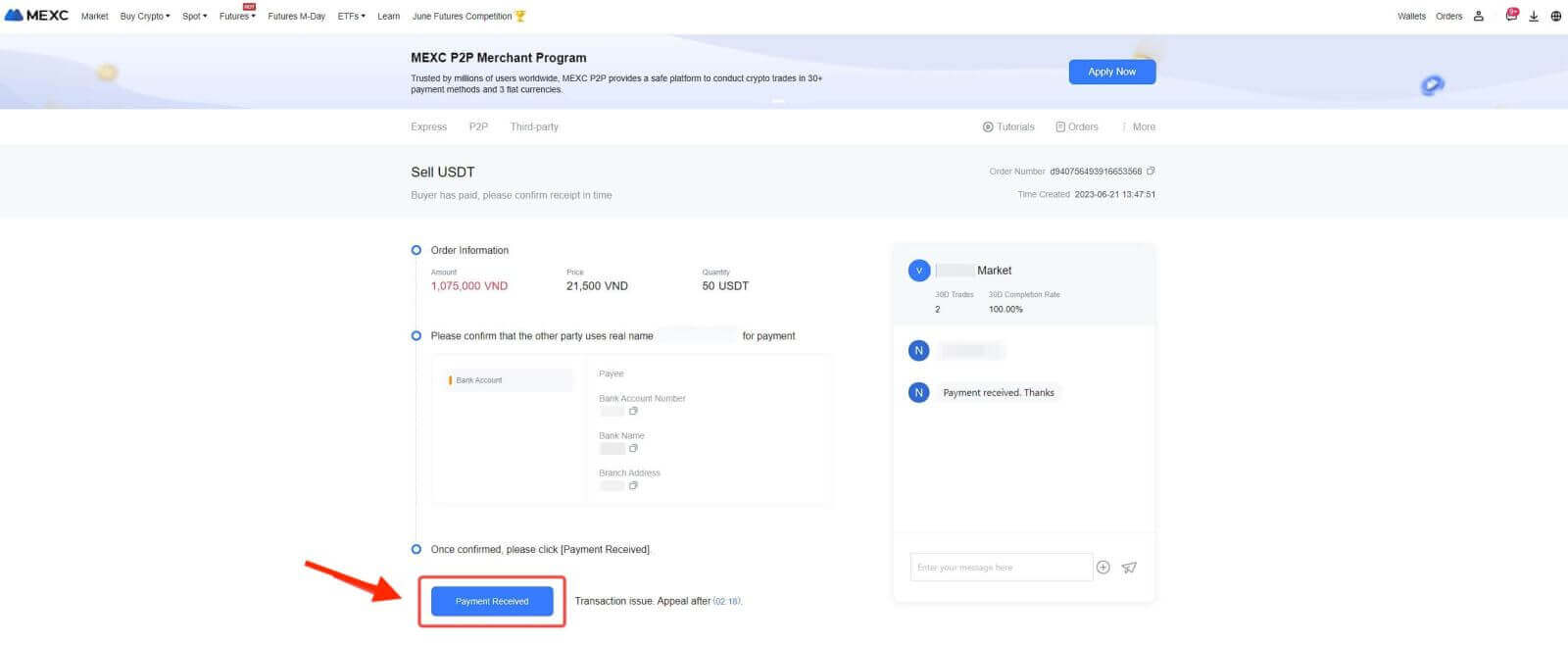The height and width of the screenshot is (646, 1568).
Task: Click the 100.00% completion rate value
Action: coord(1005,309)
